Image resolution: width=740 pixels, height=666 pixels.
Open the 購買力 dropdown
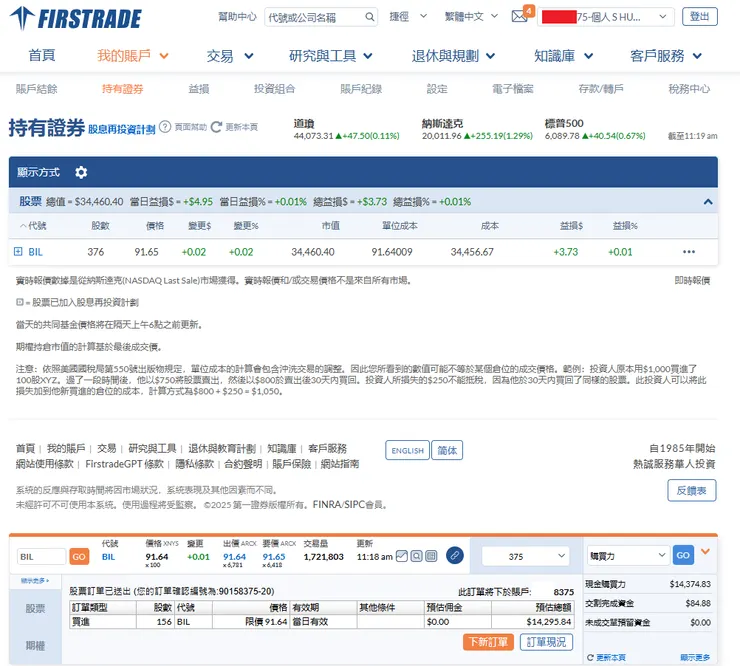(627, 556)
